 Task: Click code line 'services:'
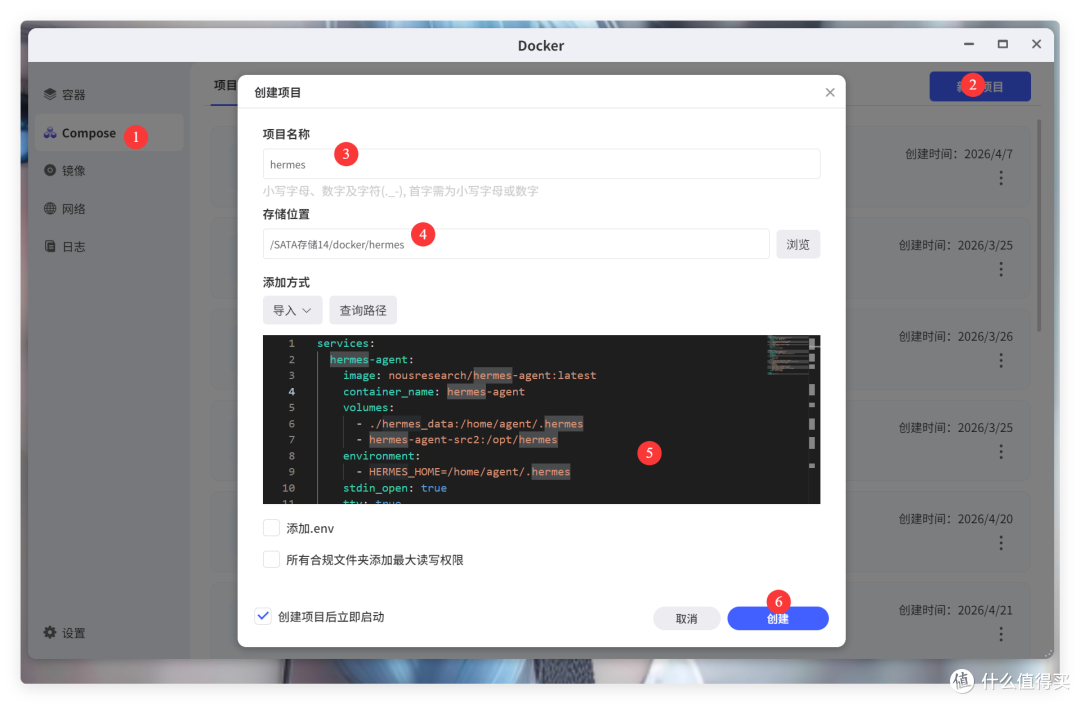point(346,343)
